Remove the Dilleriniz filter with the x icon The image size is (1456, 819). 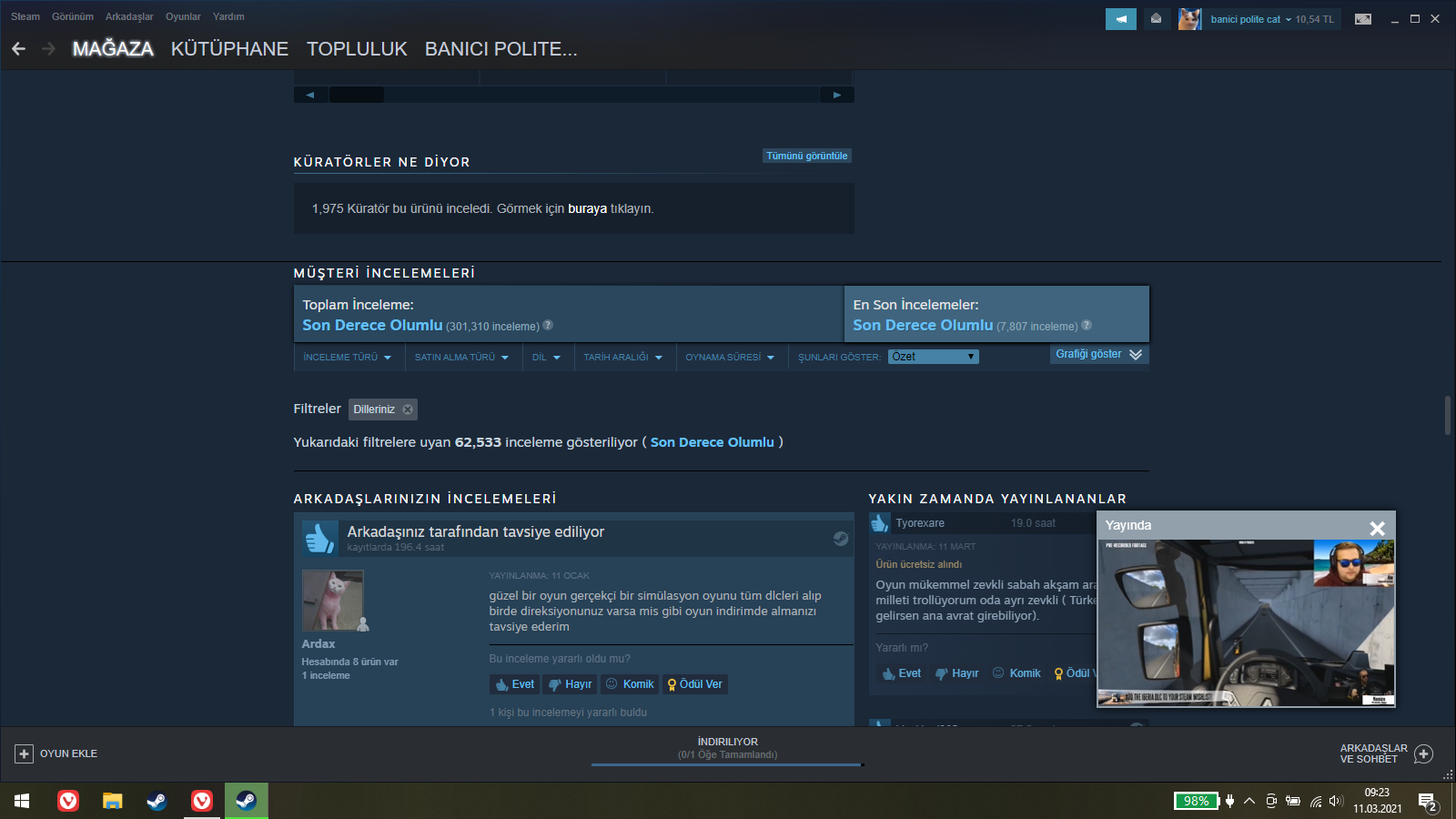408,409
